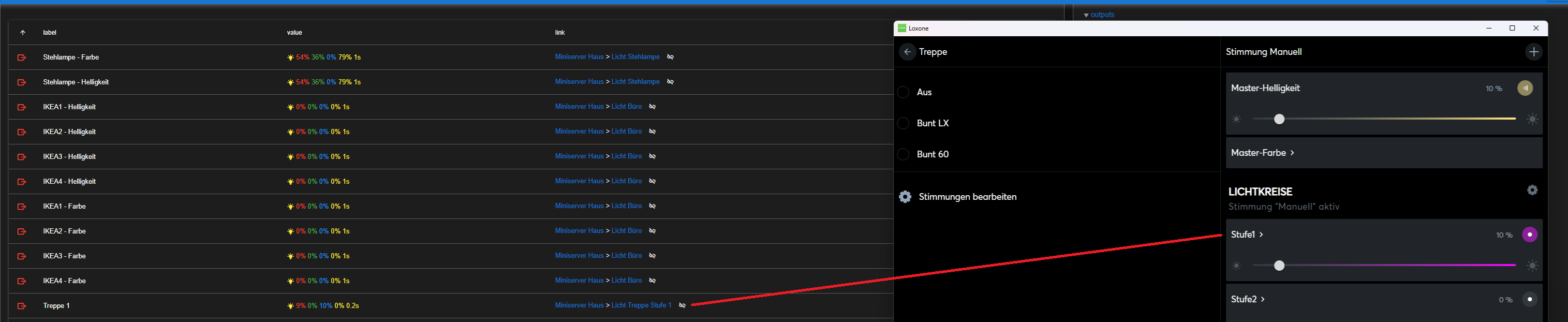
Task: Unlink IKEA3 - Farbe via broken-chain icon
Action: pyautogui.click(x=653, y=256)
